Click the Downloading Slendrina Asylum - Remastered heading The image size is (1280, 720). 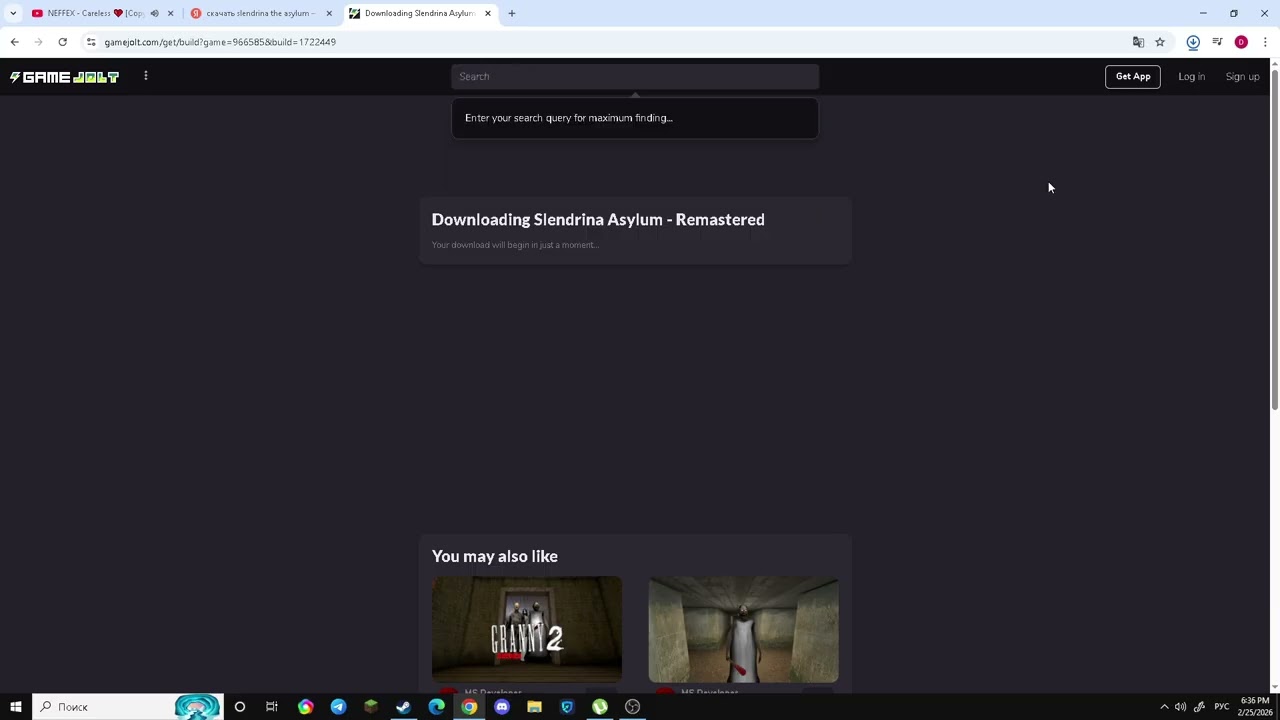point(598,219)
